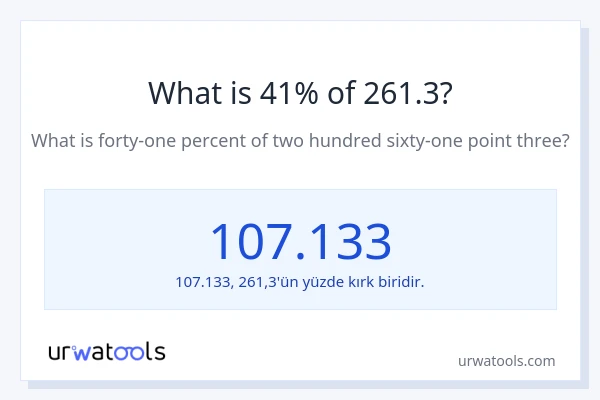Click 'three?' at the subtitle's end
The height and width of the screenshot is (400, 600).
(x=546, y=141)
